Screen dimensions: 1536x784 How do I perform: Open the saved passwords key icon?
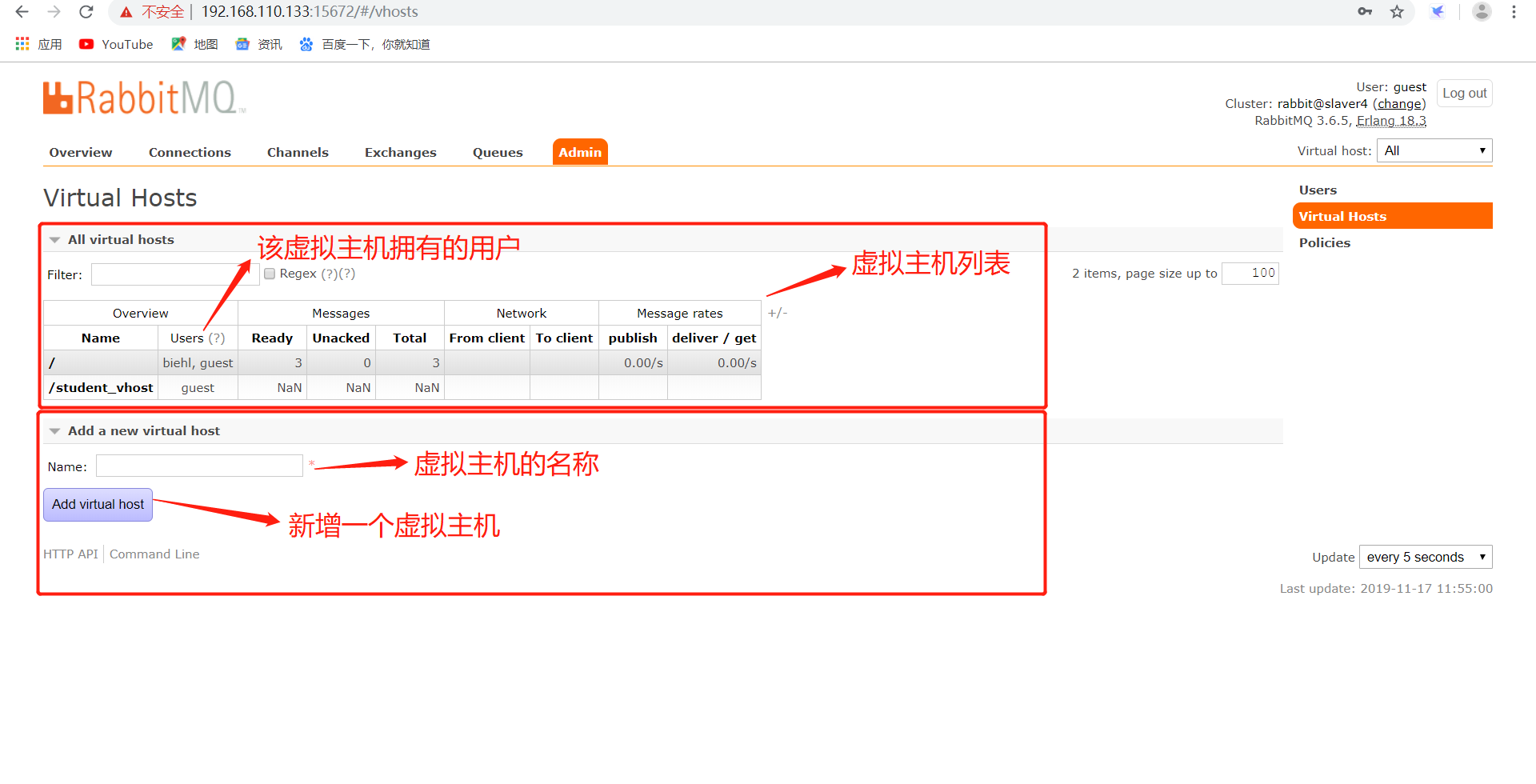[1365, 12]
